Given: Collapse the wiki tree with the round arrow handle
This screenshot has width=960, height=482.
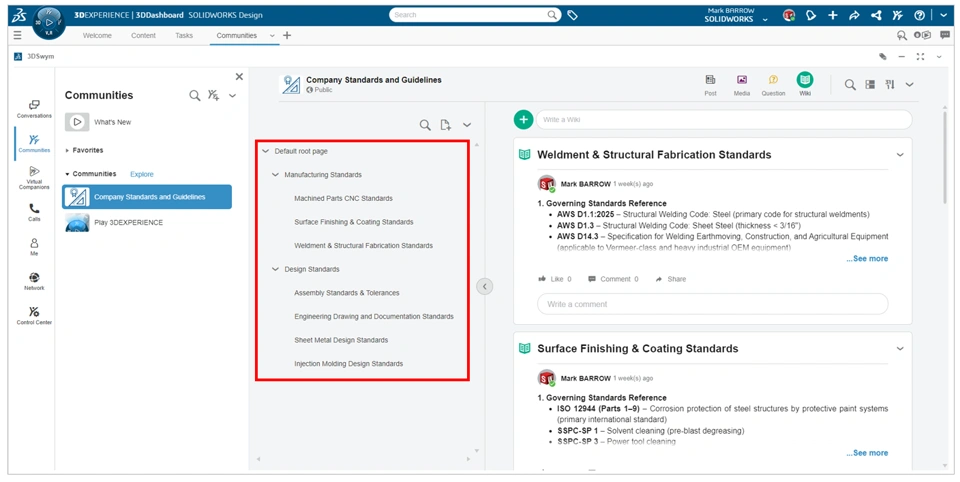Looking at the screenshot, I should pos(484,286).
